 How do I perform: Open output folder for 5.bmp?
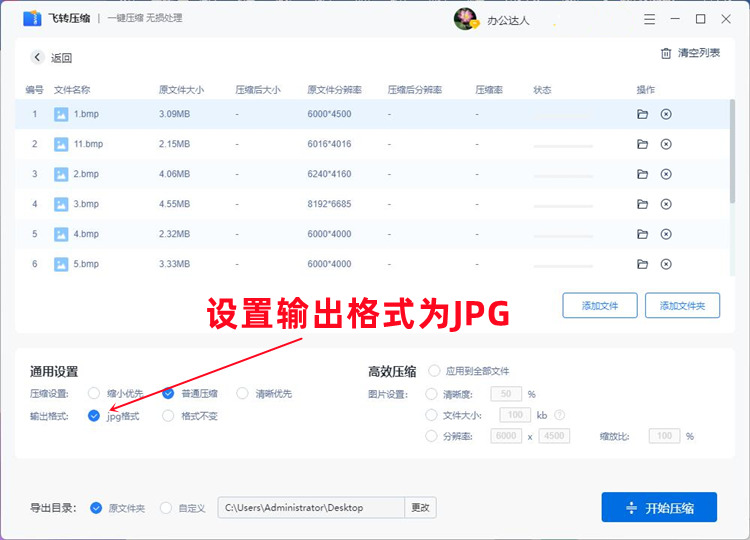(642, 264)
